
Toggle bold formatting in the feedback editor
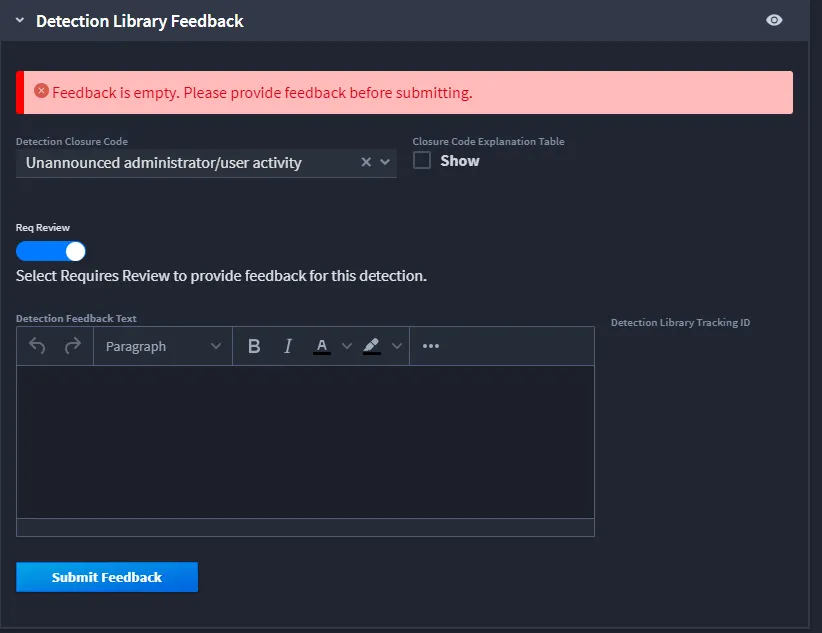pos(254,346)
